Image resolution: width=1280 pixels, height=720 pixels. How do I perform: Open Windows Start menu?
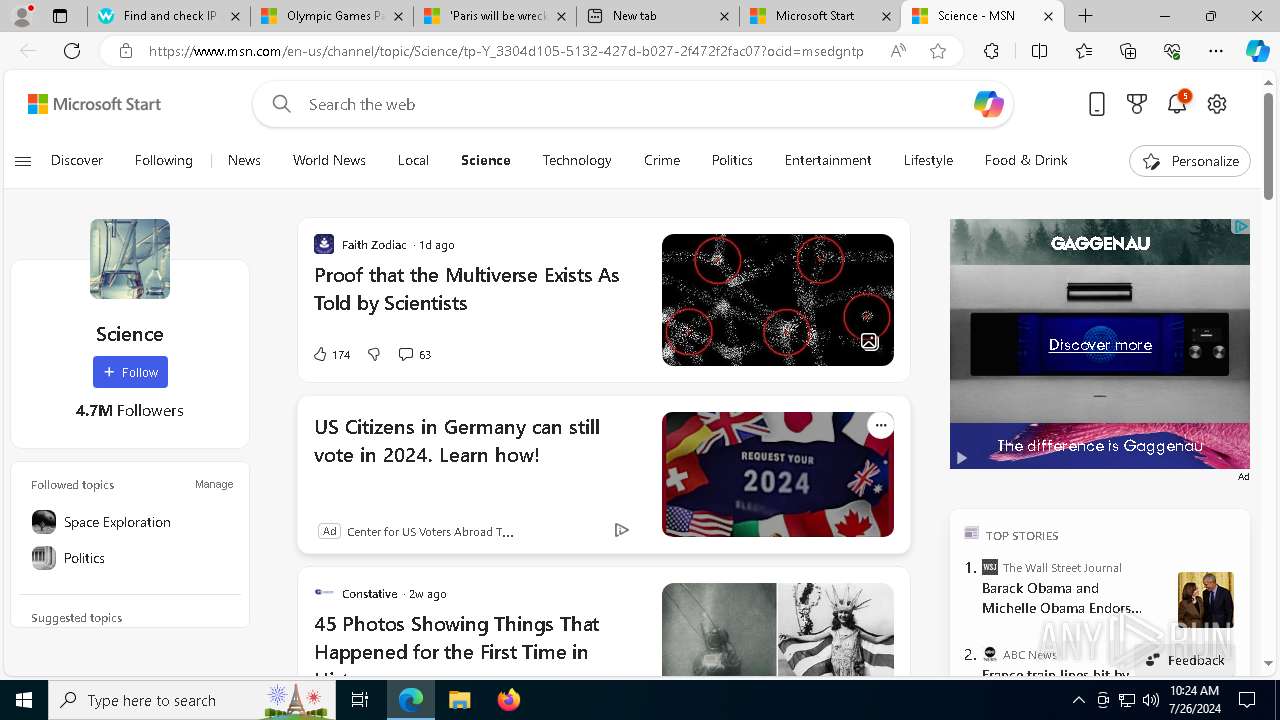24,700
